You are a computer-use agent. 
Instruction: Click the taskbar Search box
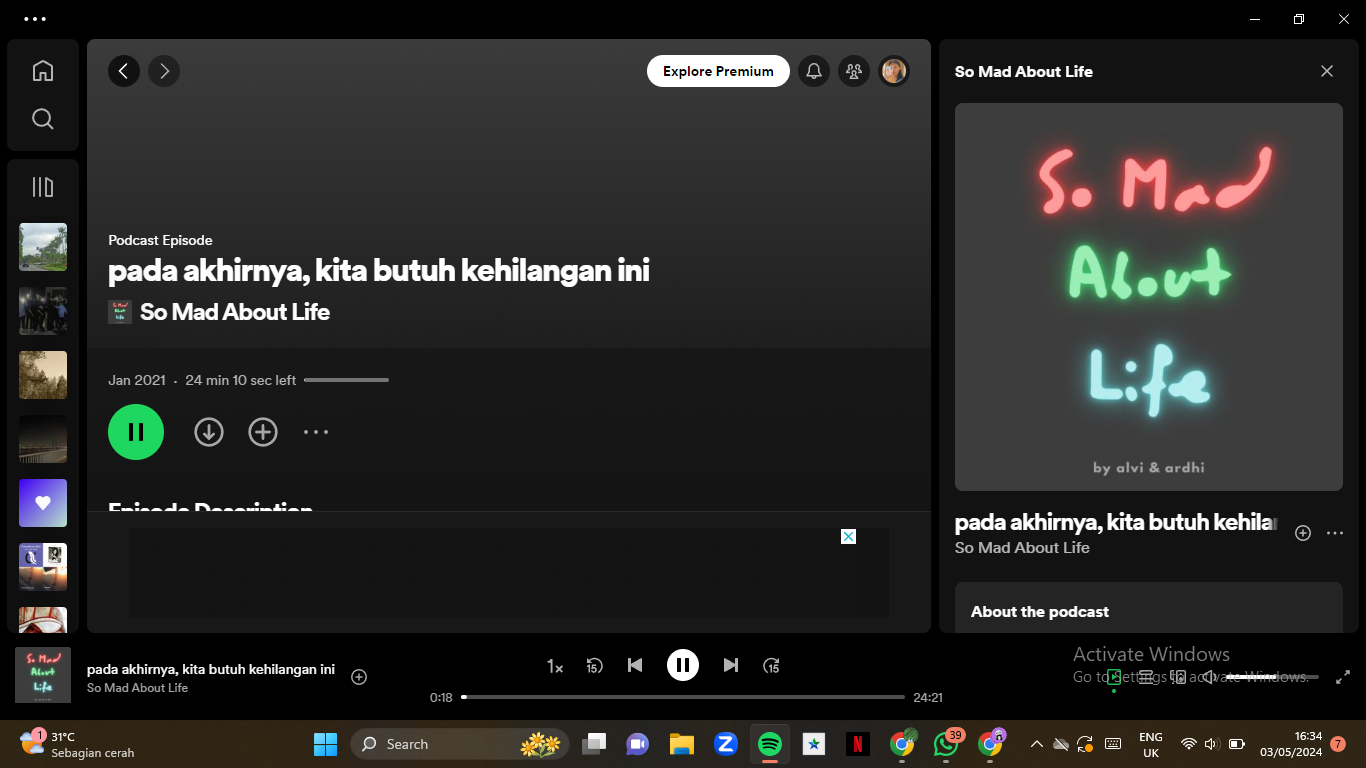point(459,744)
